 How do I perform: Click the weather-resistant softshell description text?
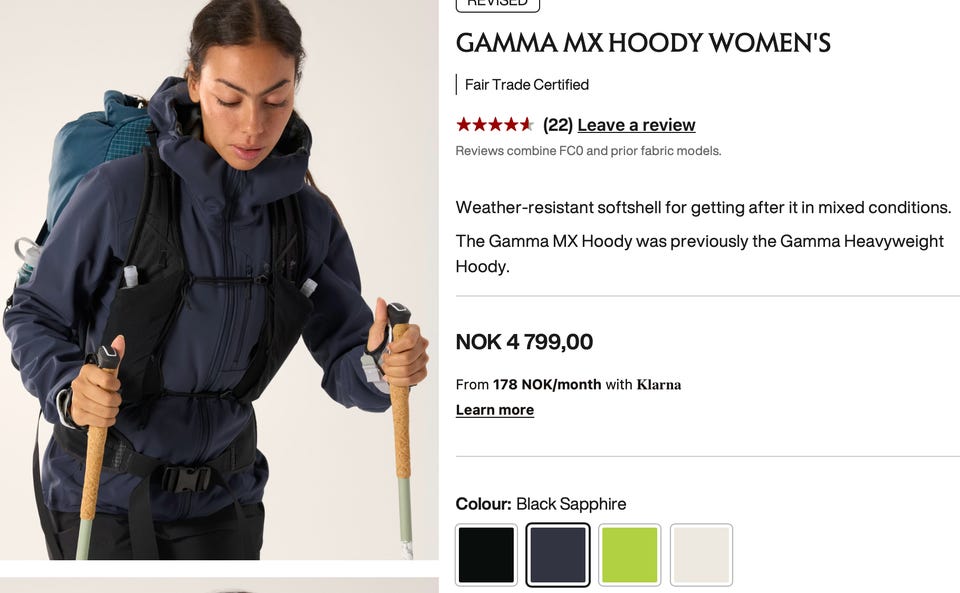tap(703, 207)
